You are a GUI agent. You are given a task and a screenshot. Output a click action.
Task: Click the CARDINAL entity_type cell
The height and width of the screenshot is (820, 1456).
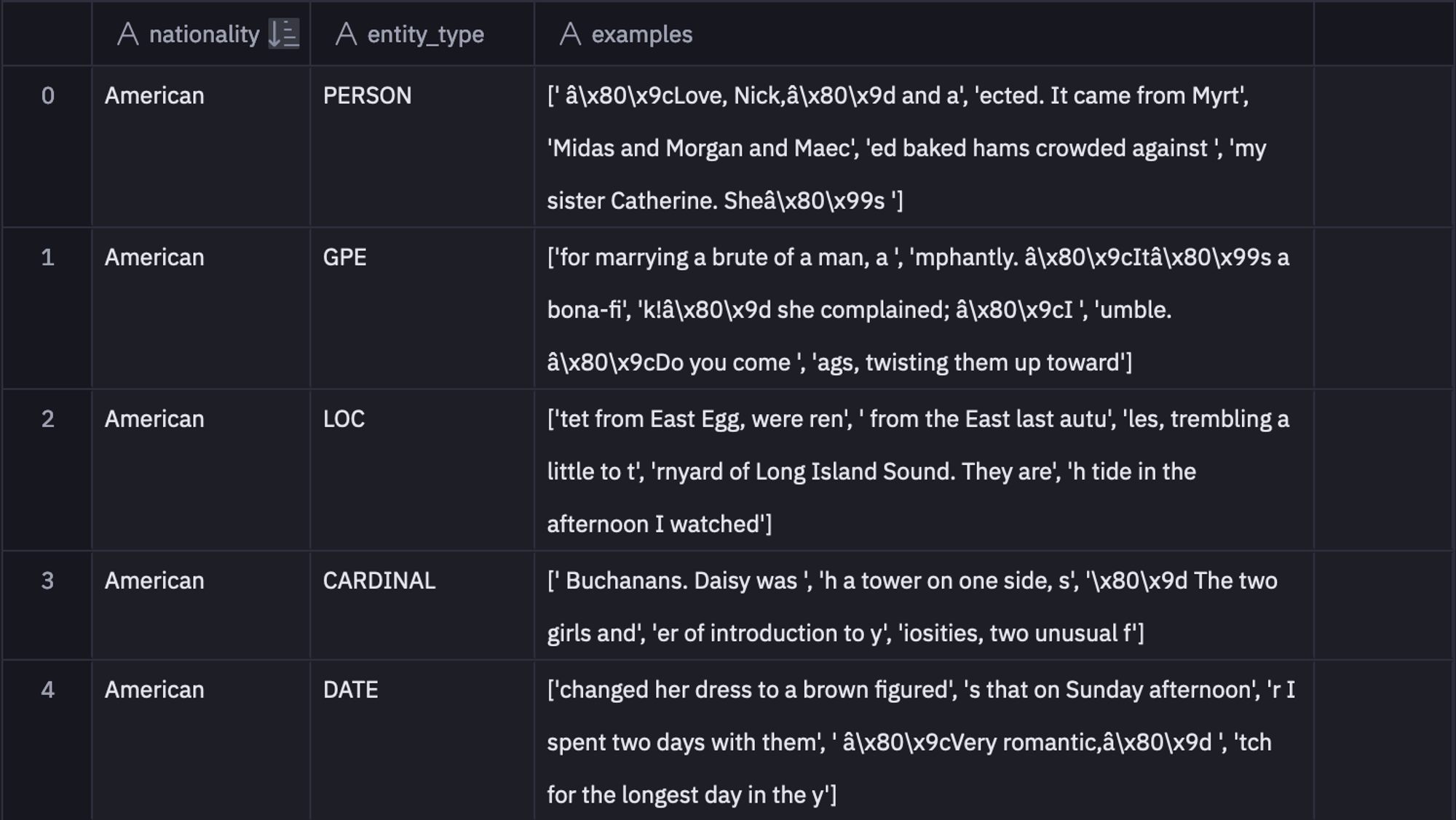379,581
